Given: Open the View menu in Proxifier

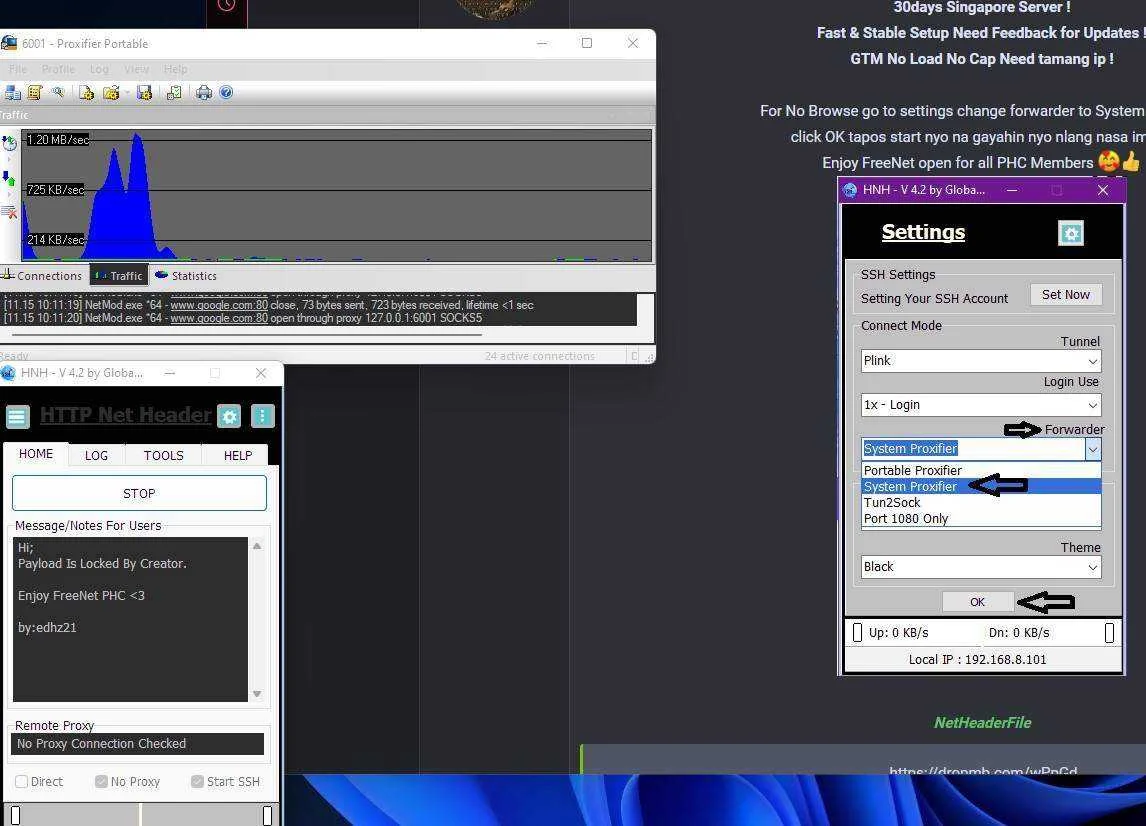Looking at the screenshot, I should [x=136, y=69].
